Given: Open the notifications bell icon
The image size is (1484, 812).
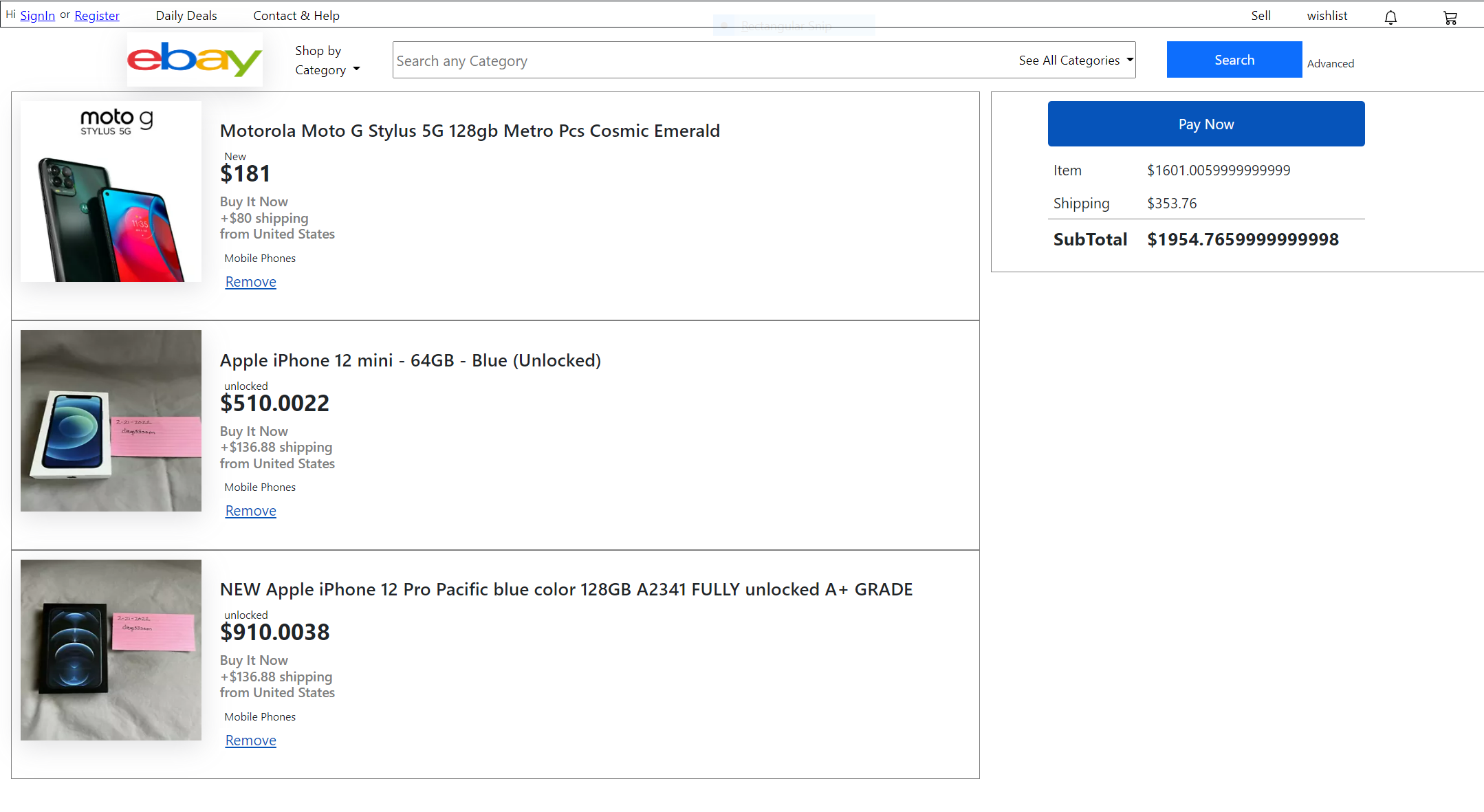Looking at the screenshot, I should [x=1390, y=16].
